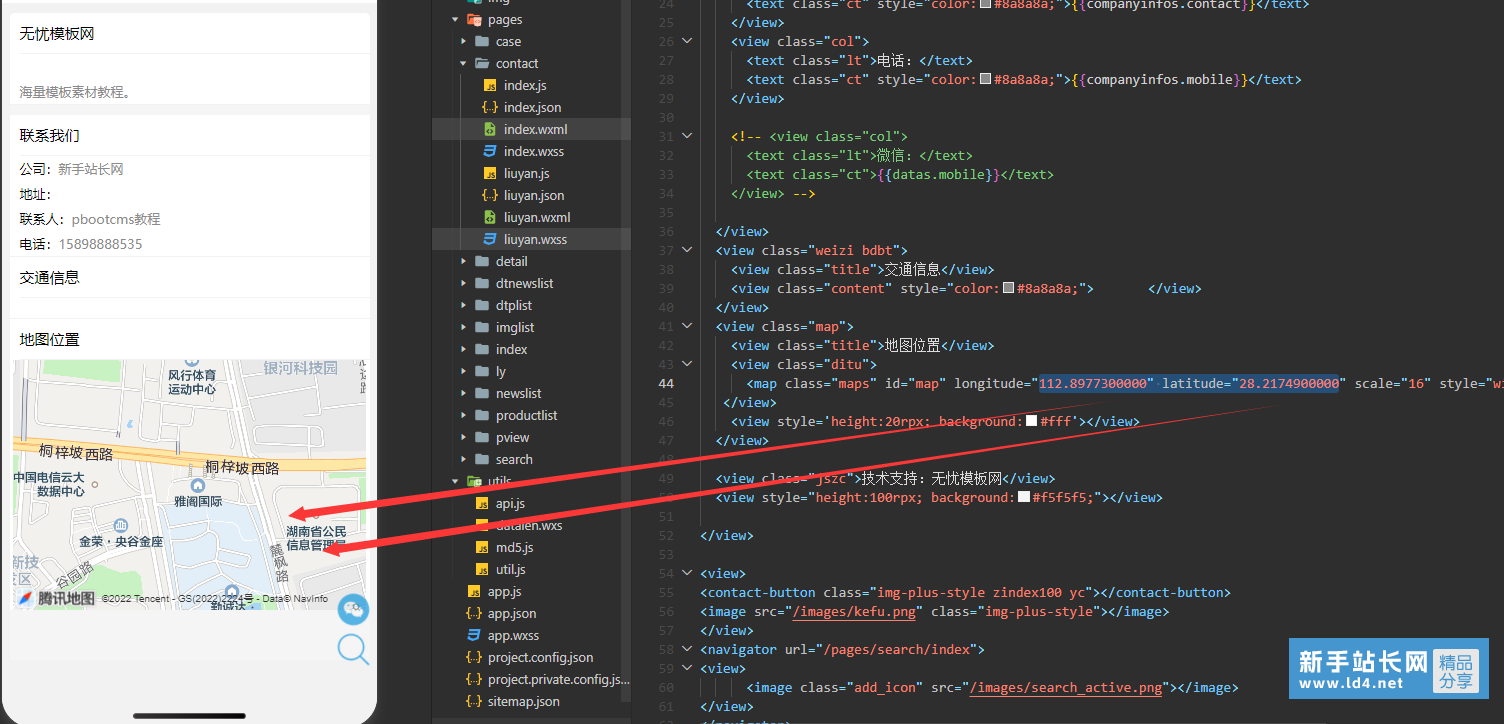The image size is (1504, 724).
Task: Fold the map view block at line 41
Action: [687, 326]
